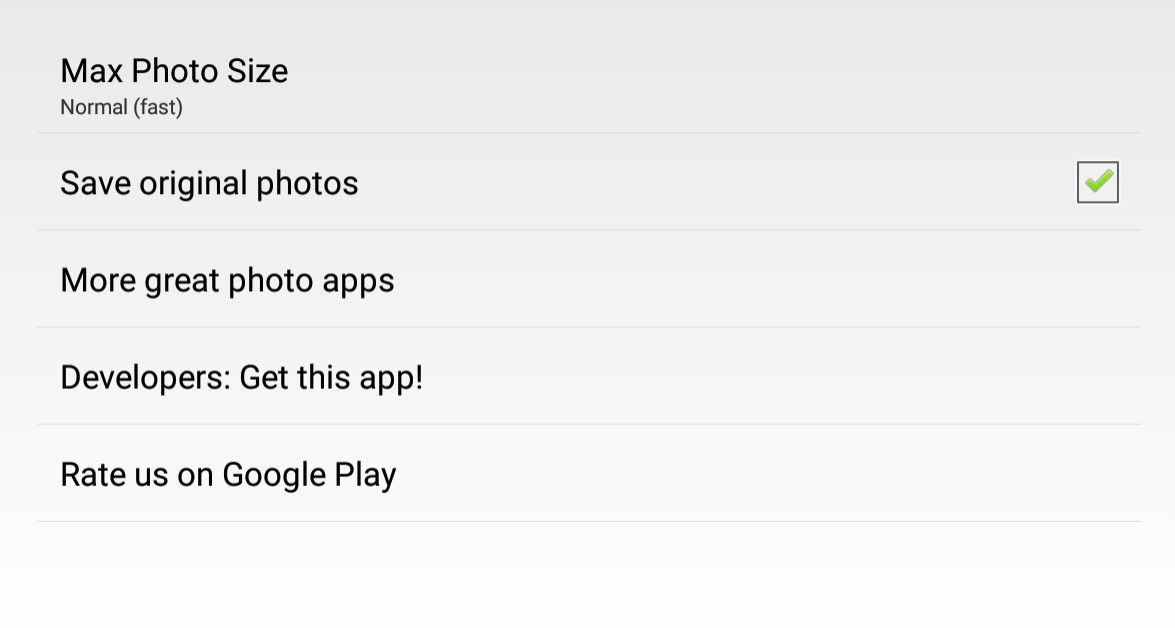Click the words "Google Play"
Viewport: 1175px width, 628px height.
coord(309,474)
